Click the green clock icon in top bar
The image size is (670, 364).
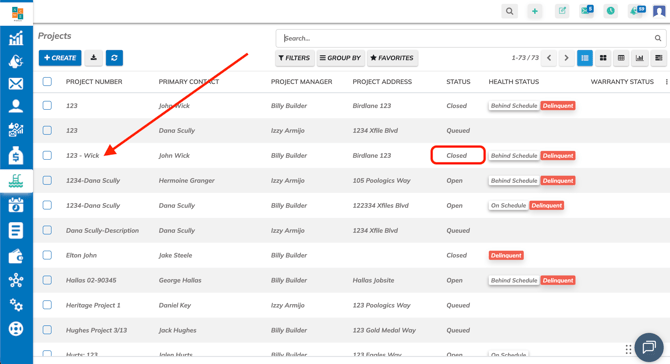[x=611, y=11]
